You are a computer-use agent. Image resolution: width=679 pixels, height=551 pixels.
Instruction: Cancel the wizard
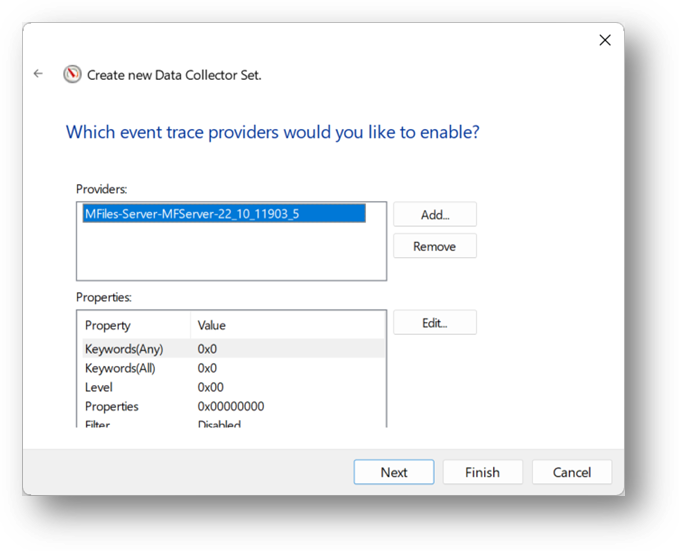coord(572,472)
